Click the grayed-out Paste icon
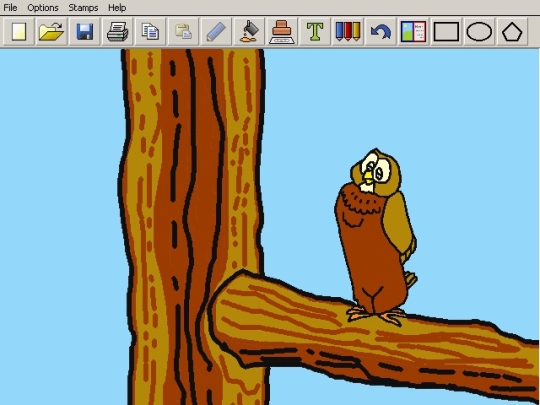This screenshot has height=405, width=540. [184, 32]
